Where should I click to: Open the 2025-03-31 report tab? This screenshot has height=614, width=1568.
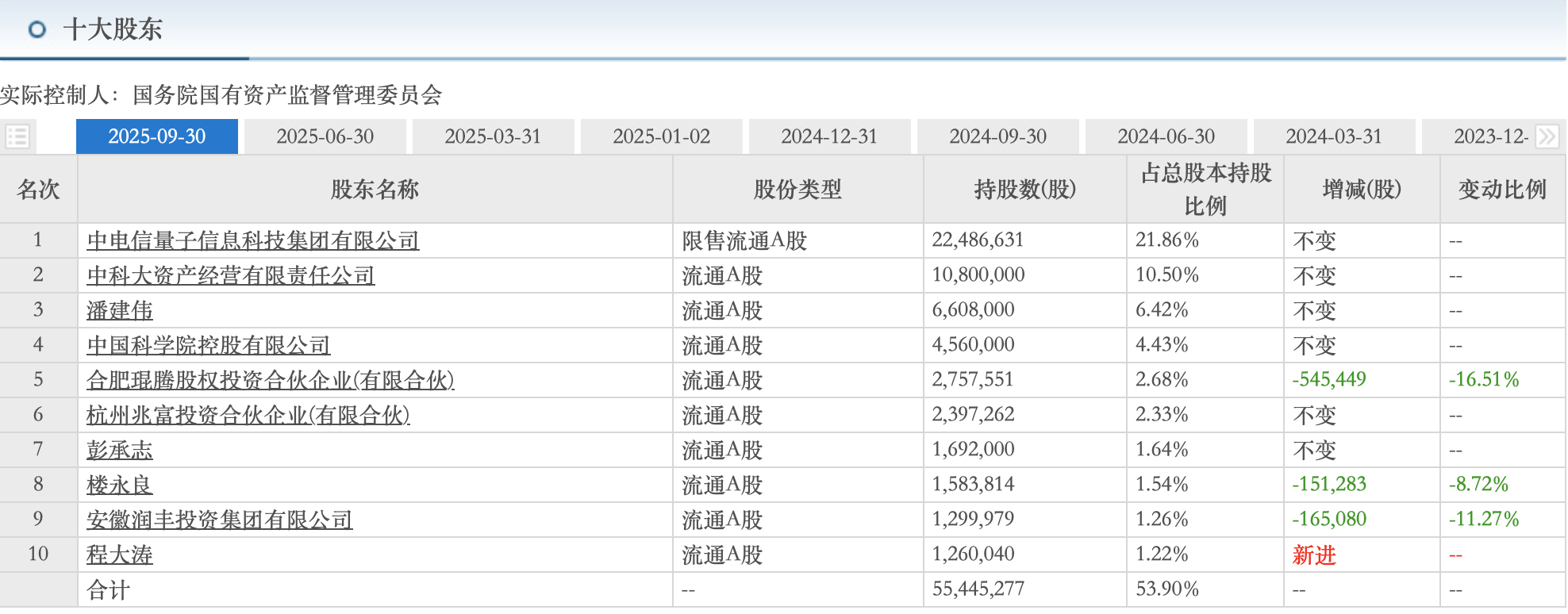493,136
